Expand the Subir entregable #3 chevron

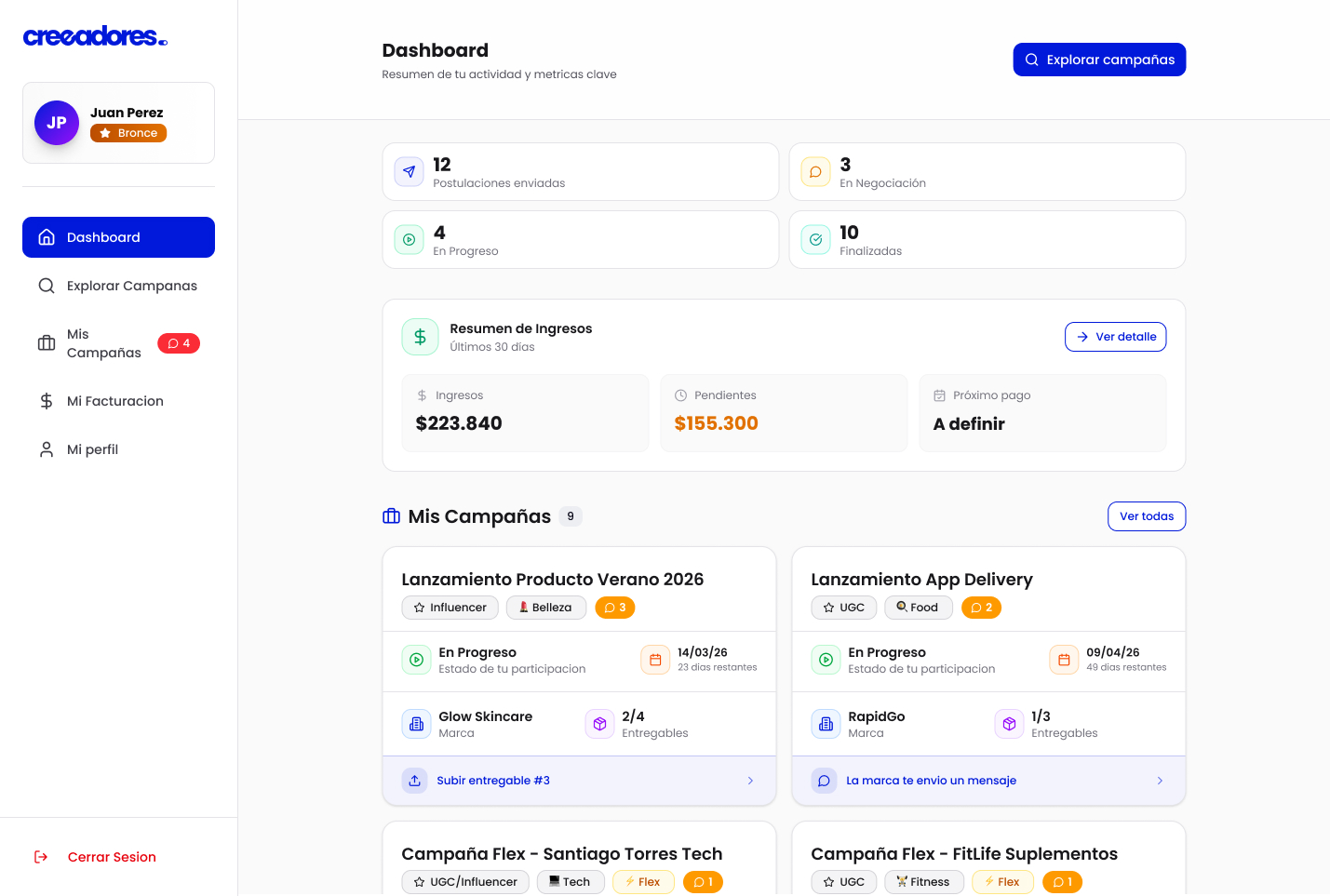click(750, 781)
